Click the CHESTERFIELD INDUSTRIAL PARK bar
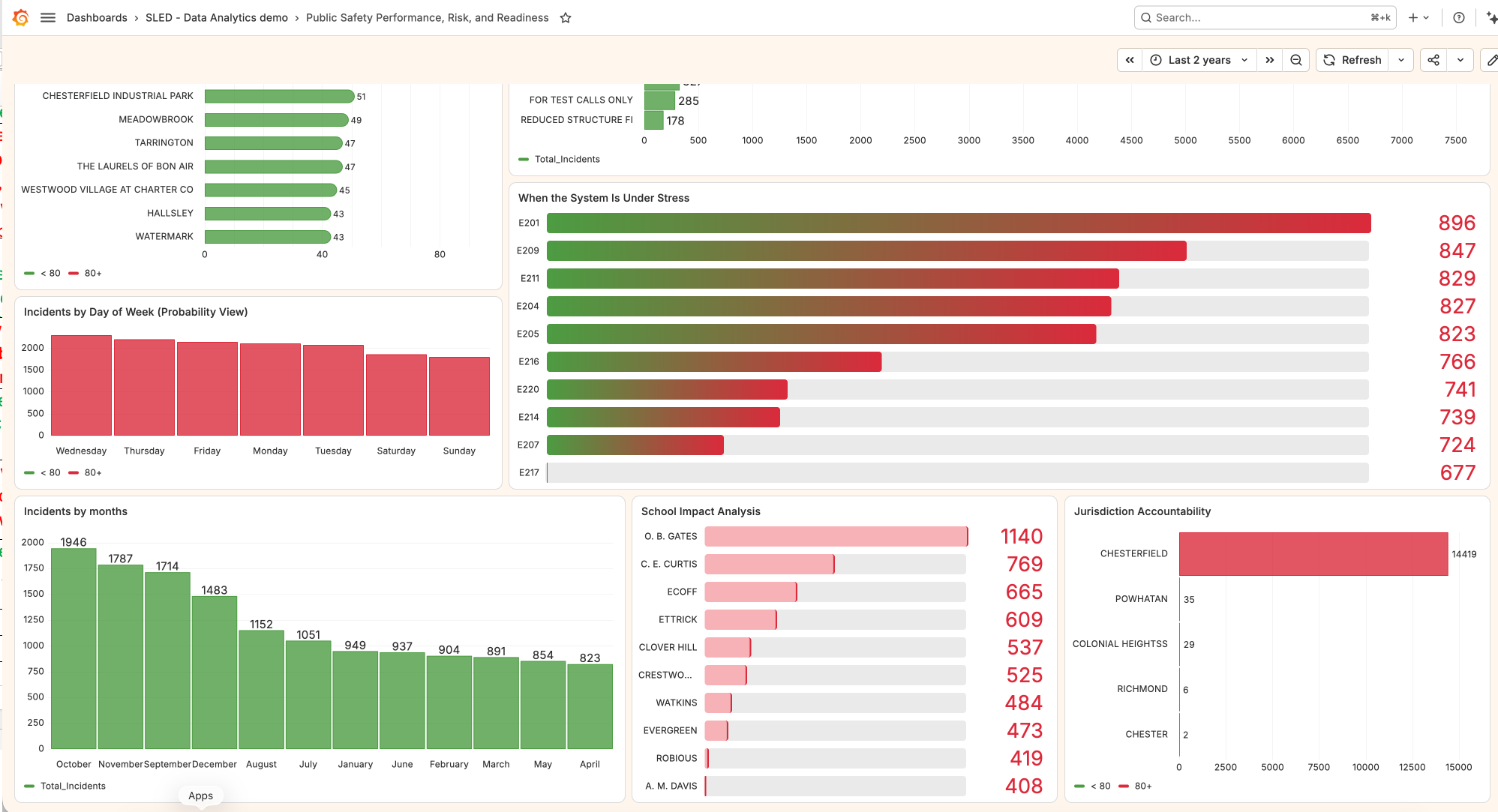 coord(279,96)
